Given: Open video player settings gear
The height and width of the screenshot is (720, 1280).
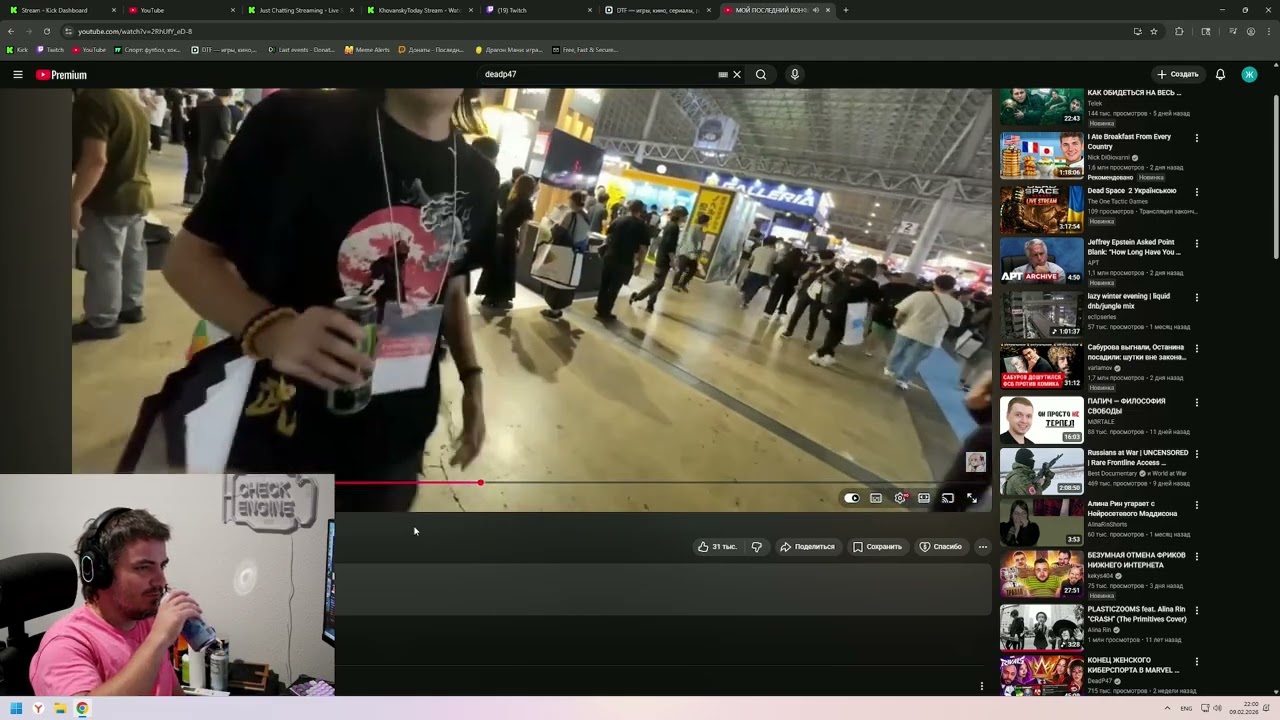Looking at the screenshot, I should tap(901, 498).
